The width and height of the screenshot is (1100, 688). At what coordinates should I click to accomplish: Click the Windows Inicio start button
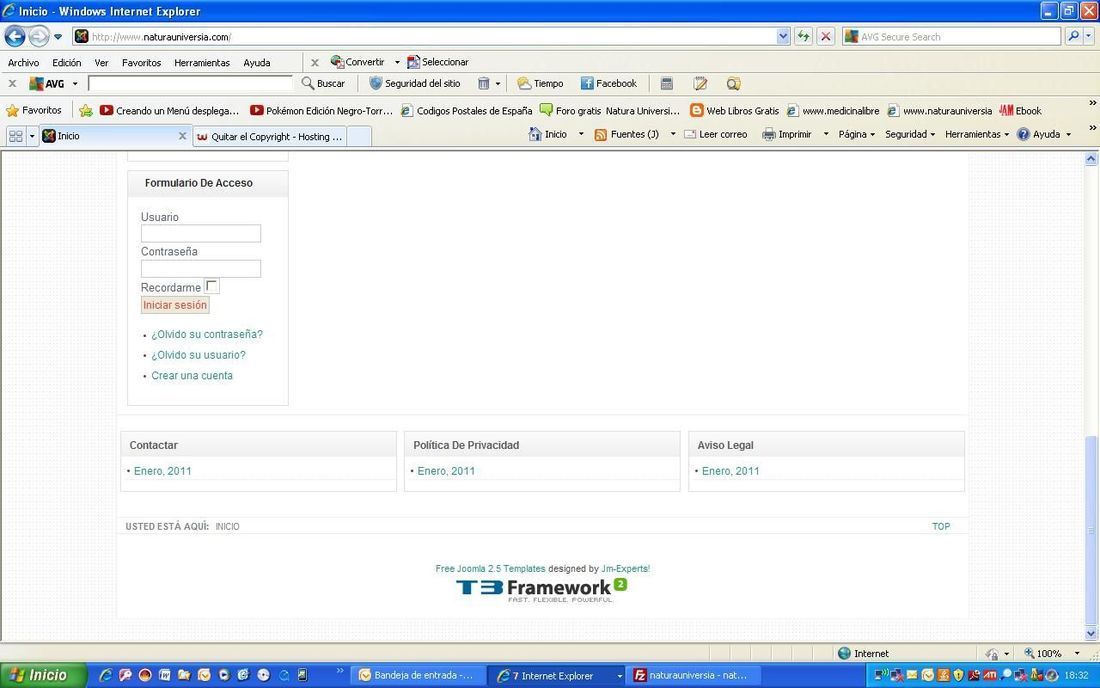click(x=43, y=675)
